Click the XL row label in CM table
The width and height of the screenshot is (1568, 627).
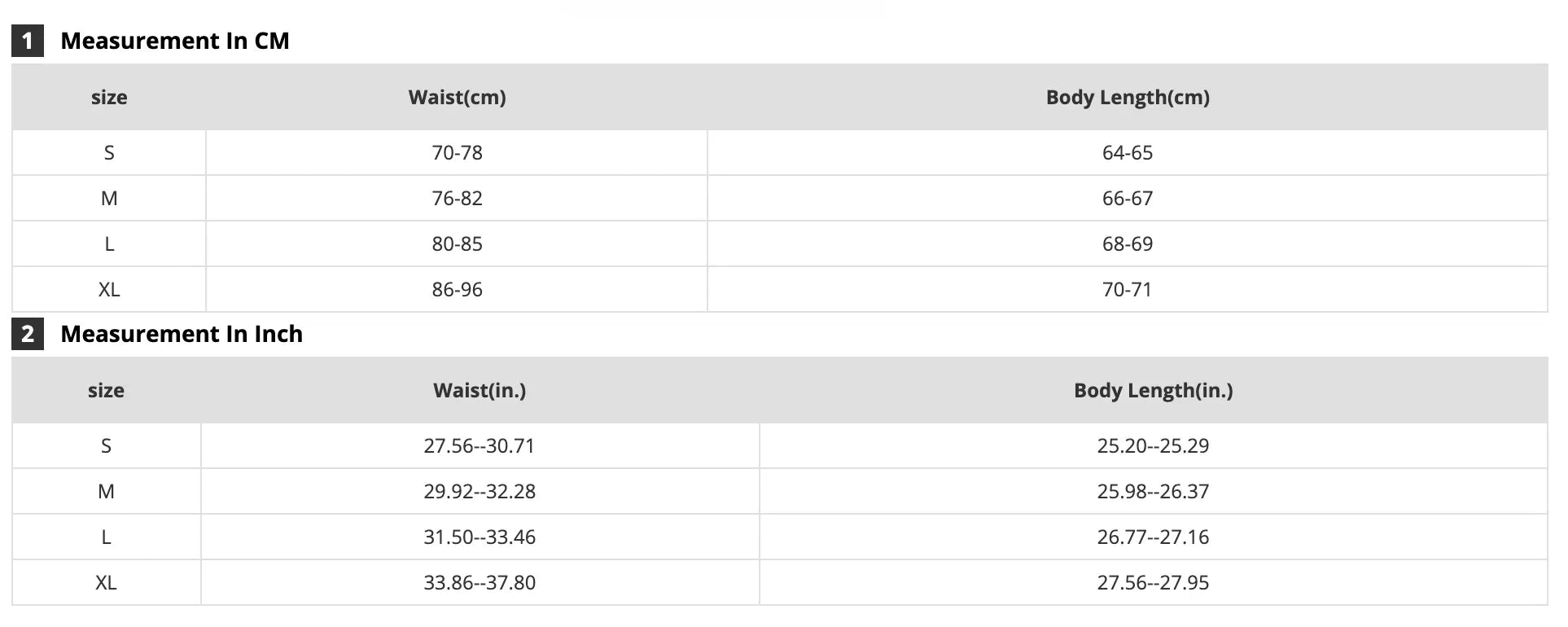[x=109, y=290]
